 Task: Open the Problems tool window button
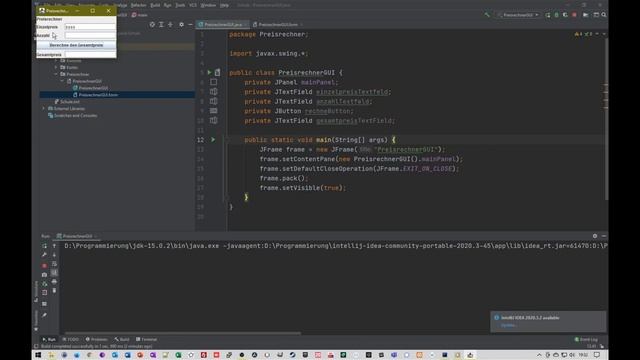pos(96,339)
